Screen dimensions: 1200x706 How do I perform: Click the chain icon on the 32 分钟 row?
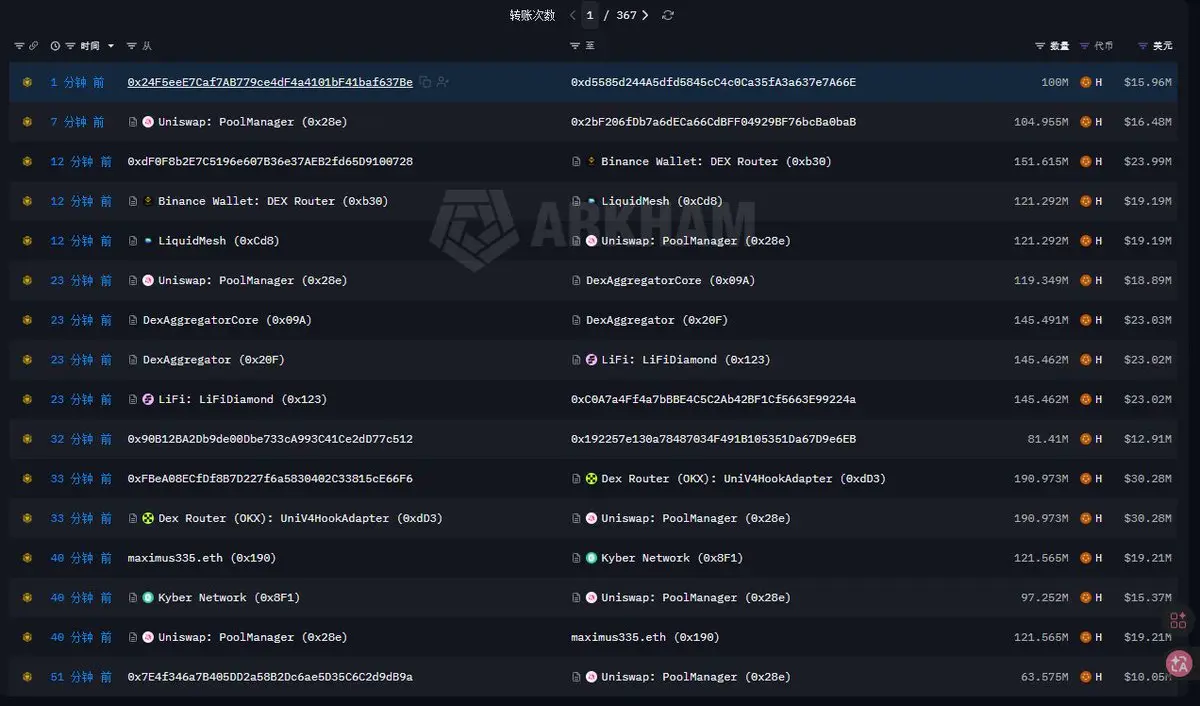point(27,439)
